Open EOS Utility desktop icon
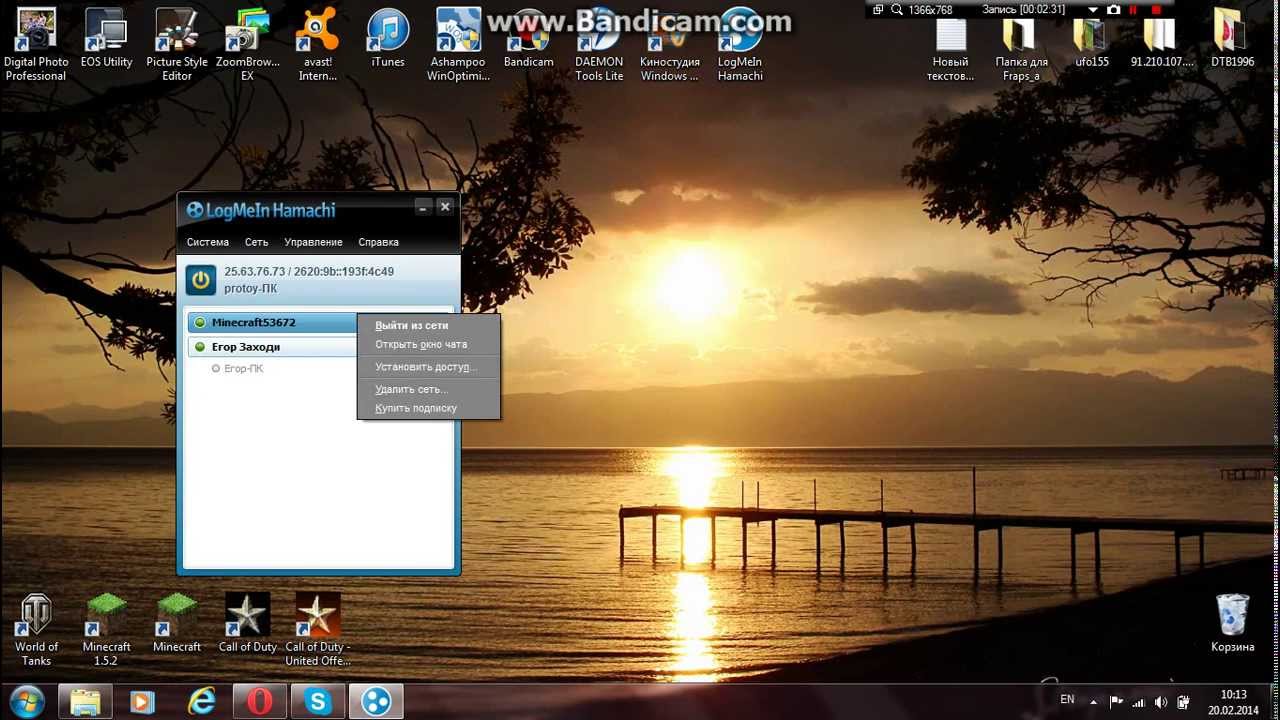This screenshot has height=720, width=1280. [x=106, y=40]
